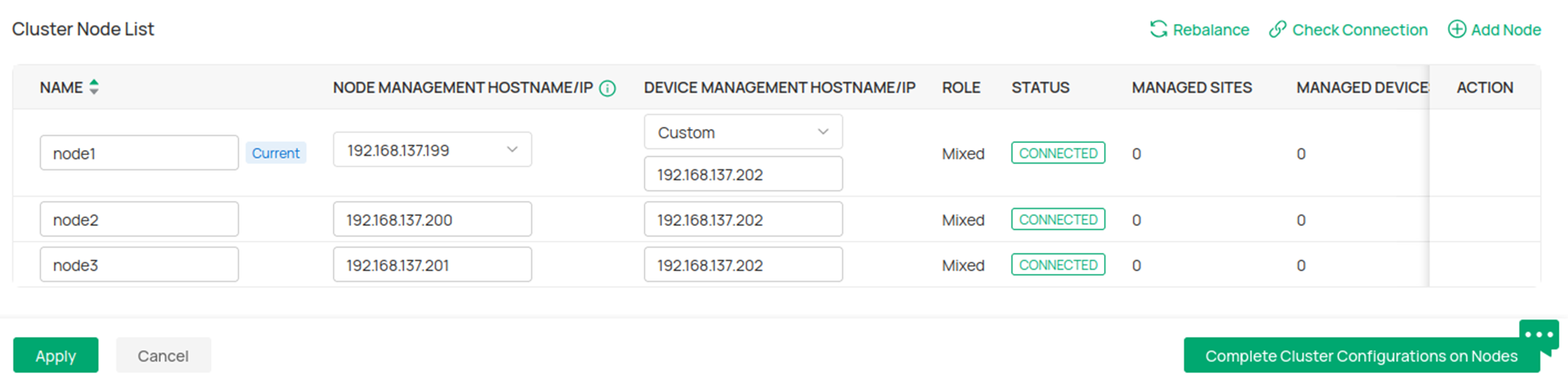Click the Check Connection text link
This screenshot has width=1568, height=376.
(1360, 30)
